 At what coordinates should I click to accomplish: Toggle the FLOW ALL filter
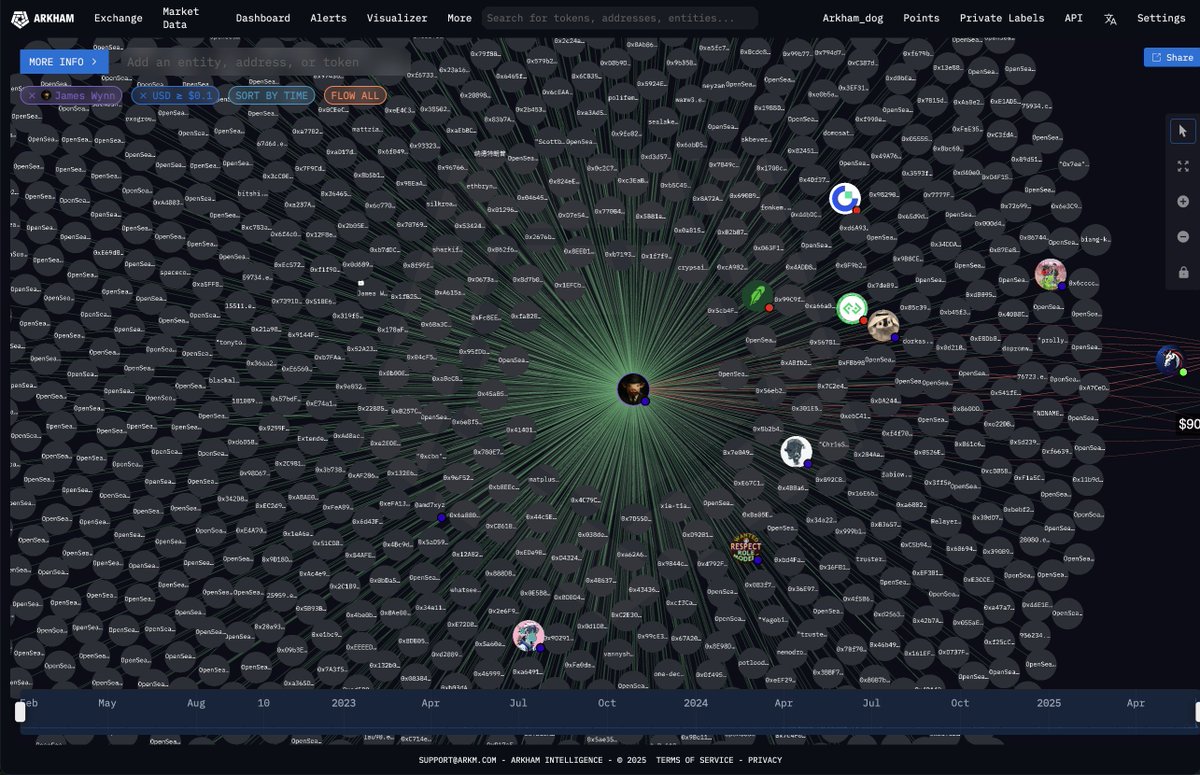[x=355, y=96]
